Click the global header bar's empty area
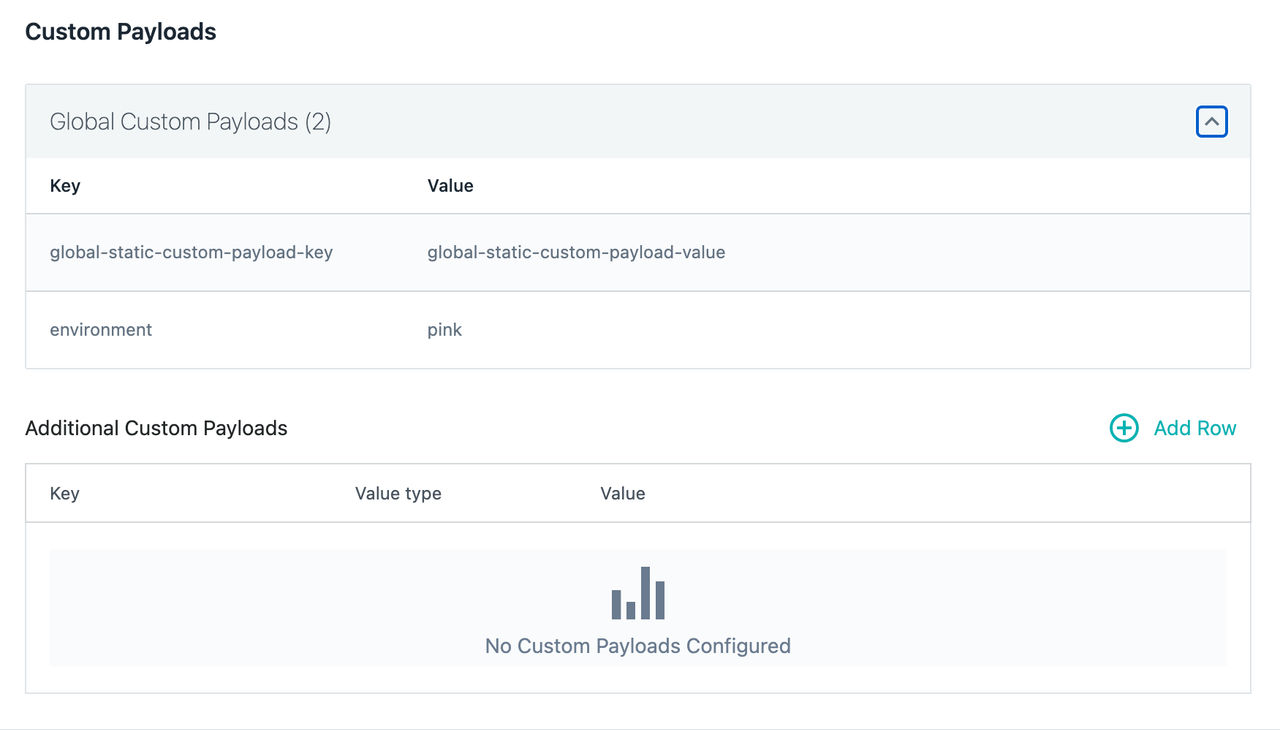The width and height of the screenshot is (1280, 730). tap(760, 122)
